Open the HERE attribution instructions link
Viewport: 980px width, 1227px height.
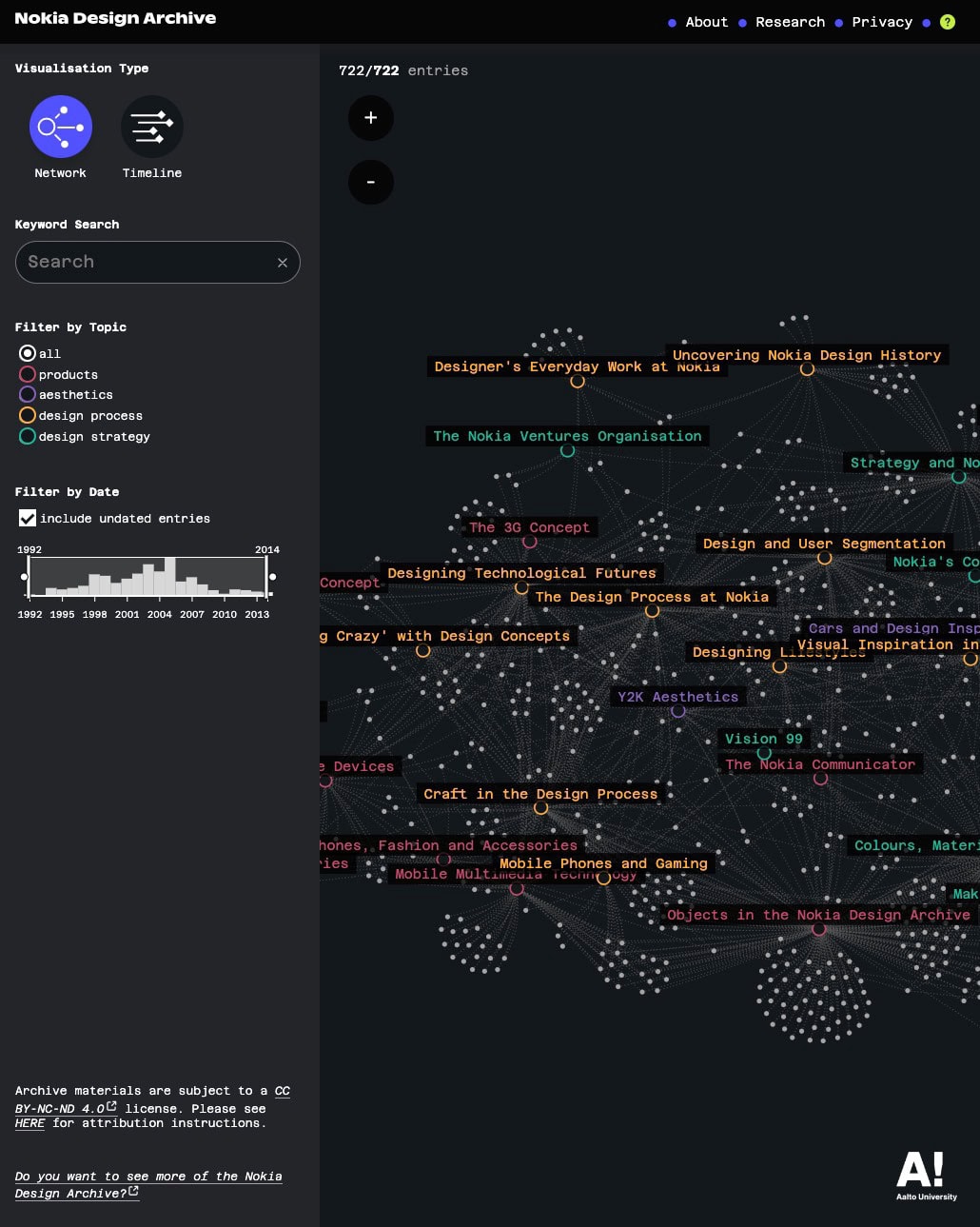tap(29, 1123)
